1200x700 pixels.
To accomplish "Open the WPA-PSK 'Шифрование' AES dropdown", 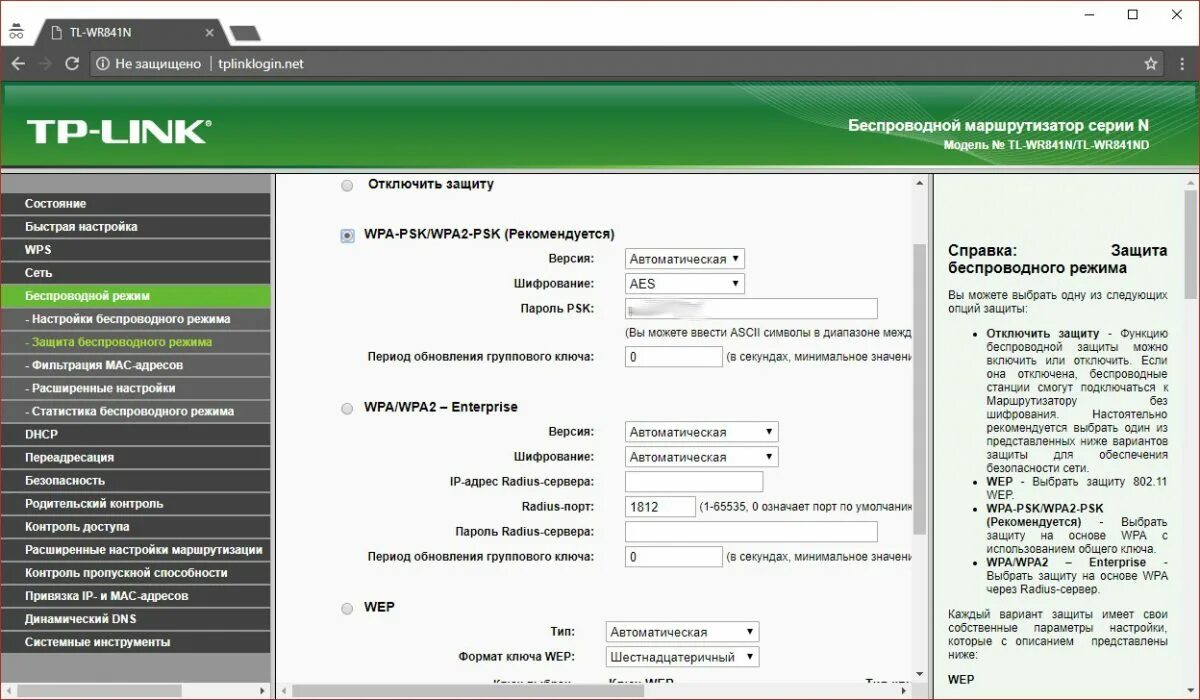I will (x=685, y=284).
